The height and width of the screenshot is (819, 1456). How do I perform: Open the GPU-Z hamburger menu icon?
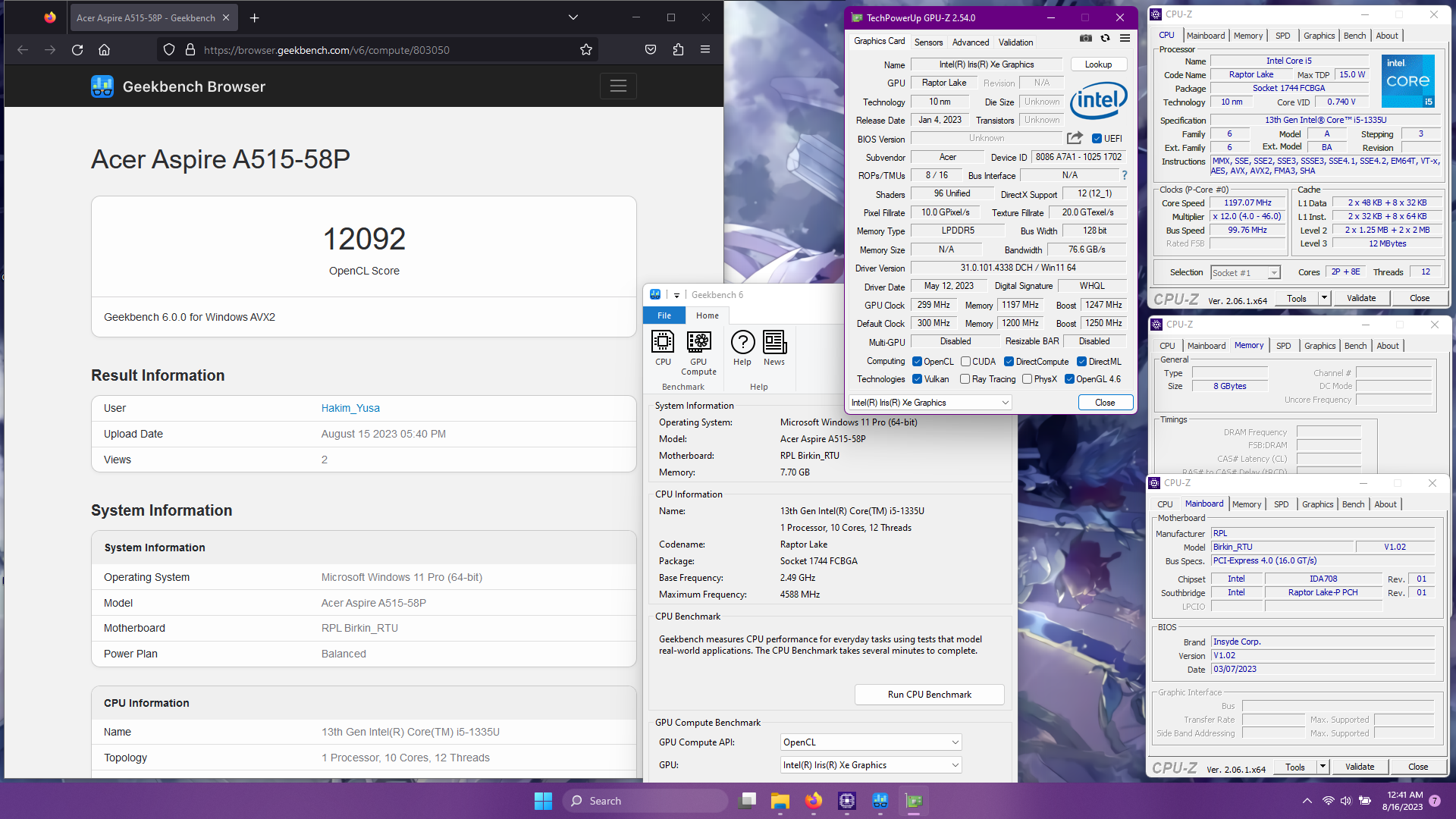coord(1125,38)
